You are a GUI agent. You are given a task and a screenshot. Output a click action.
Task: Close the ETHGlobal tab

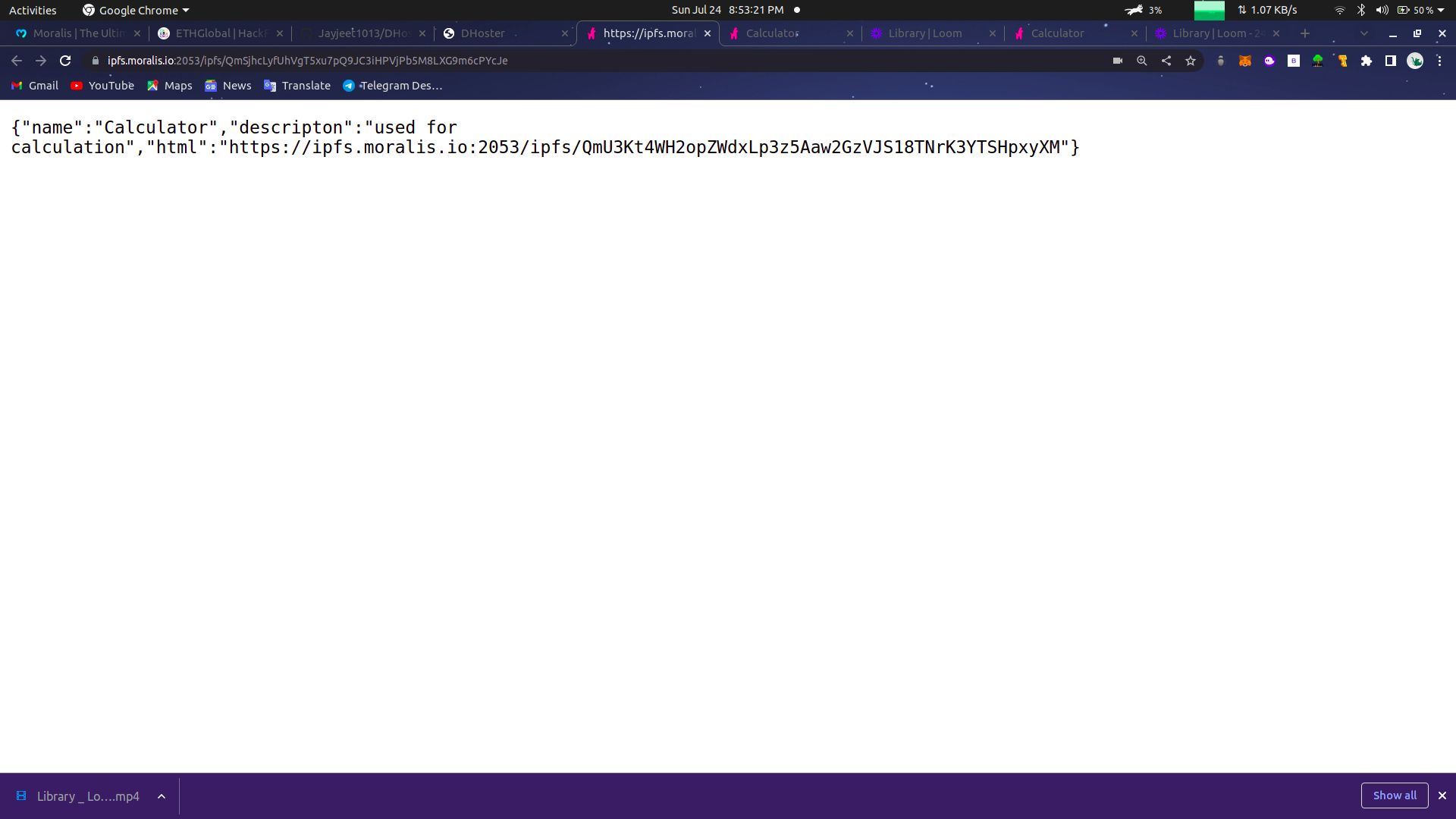tap(280, 33)
